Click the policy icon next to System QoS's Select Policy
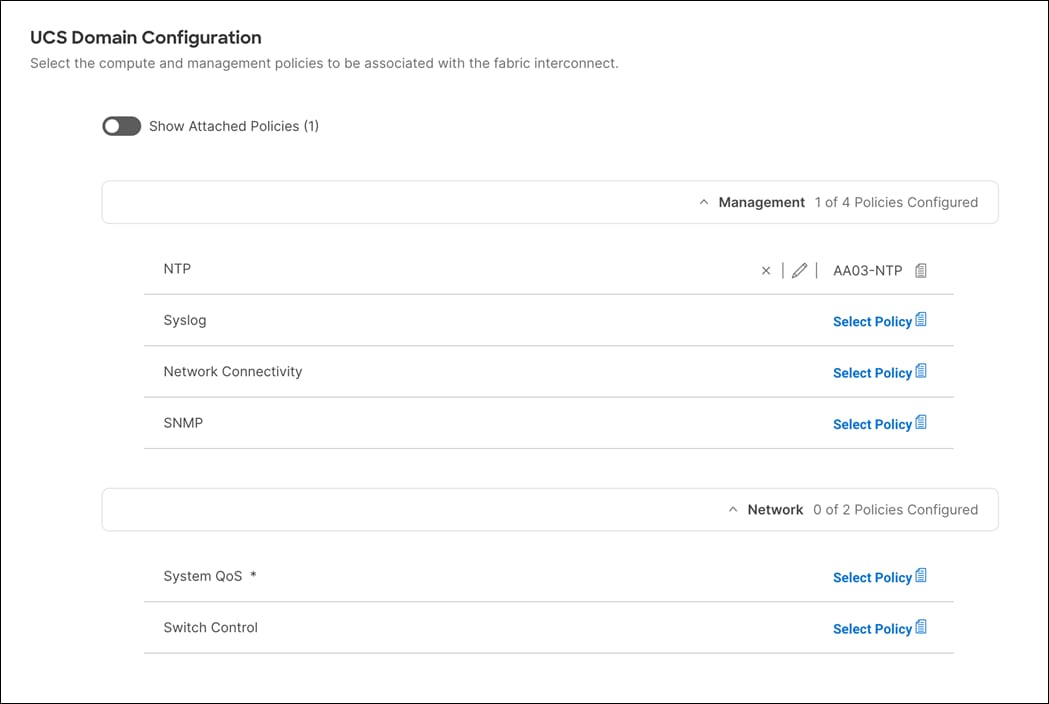The height and width of the screenshot is (704, 1049). (x=921, y=577)
